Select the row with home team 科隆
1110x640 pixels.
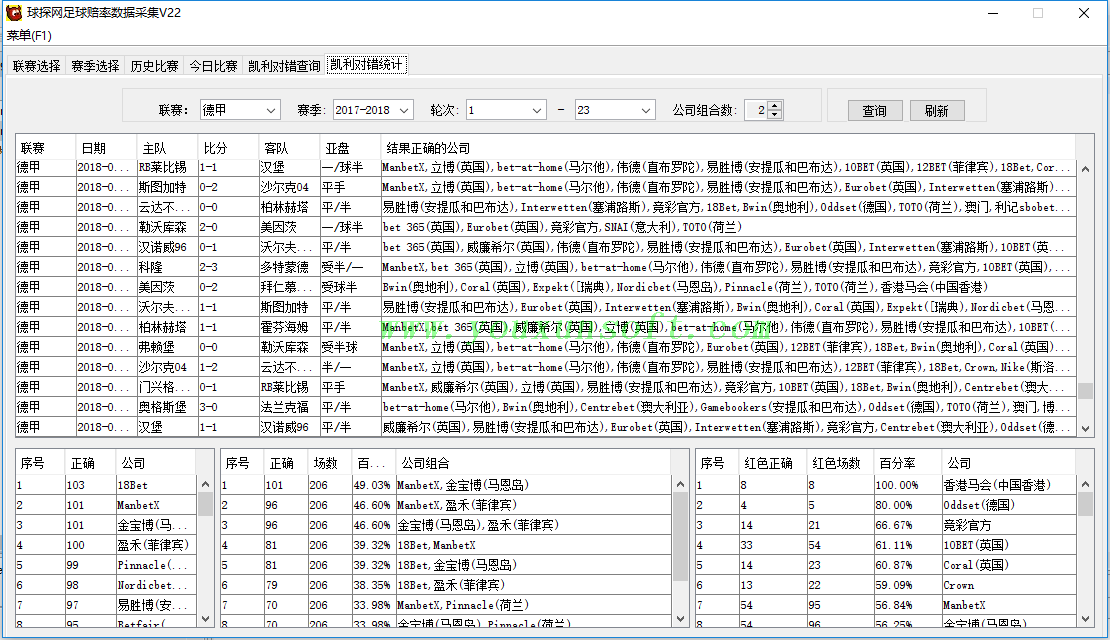[x=546, y=267]
